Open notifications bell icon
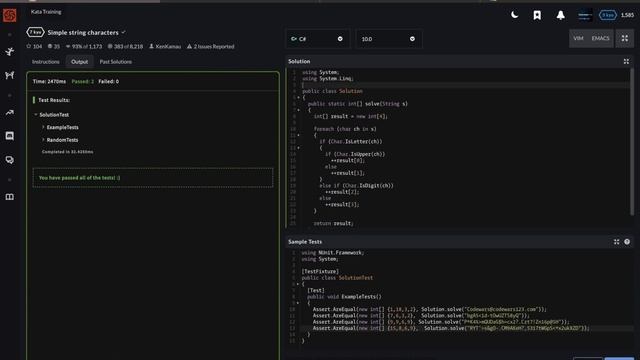Image resolution: width=640 pixels, height=360 pixels. pos(560,16)
